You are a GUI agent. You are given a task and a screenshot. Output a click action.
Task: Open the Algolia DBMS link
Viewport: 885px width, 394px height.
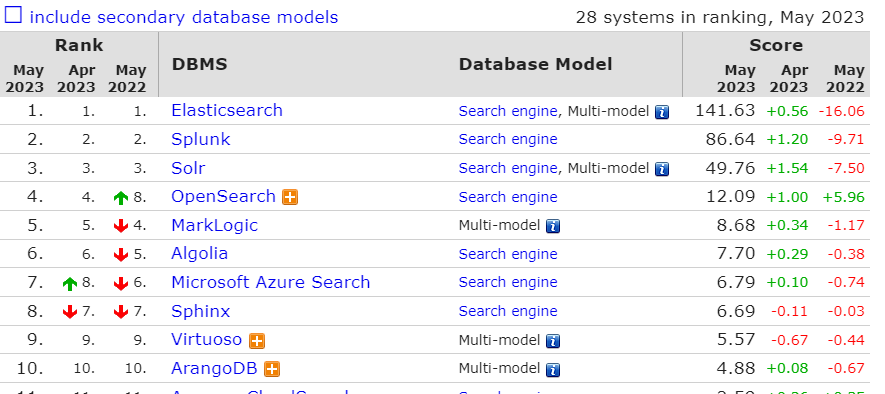pos(200,253)
